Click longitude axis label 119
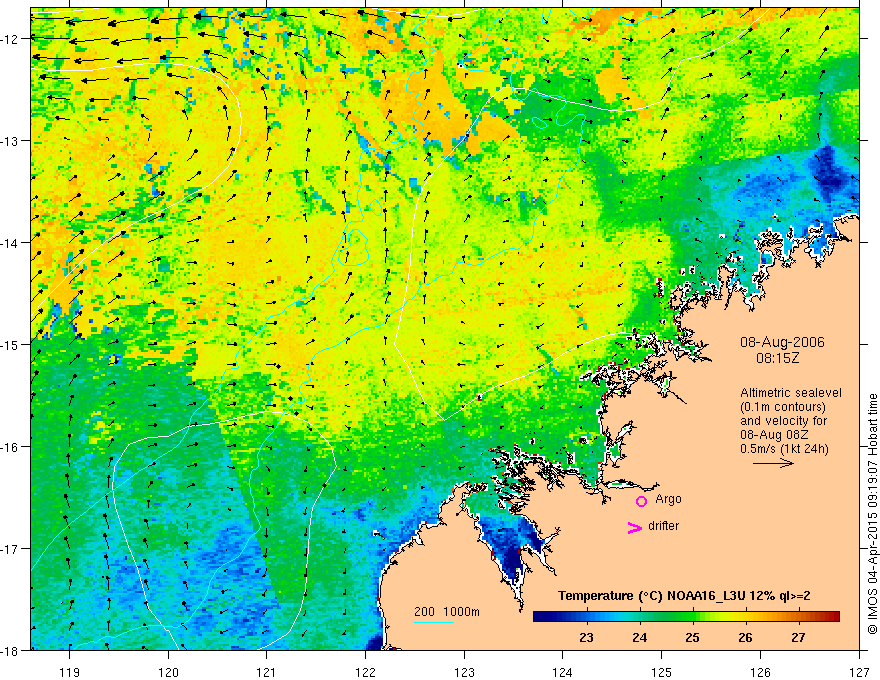The image size is (880, 680). pos(70,672)
